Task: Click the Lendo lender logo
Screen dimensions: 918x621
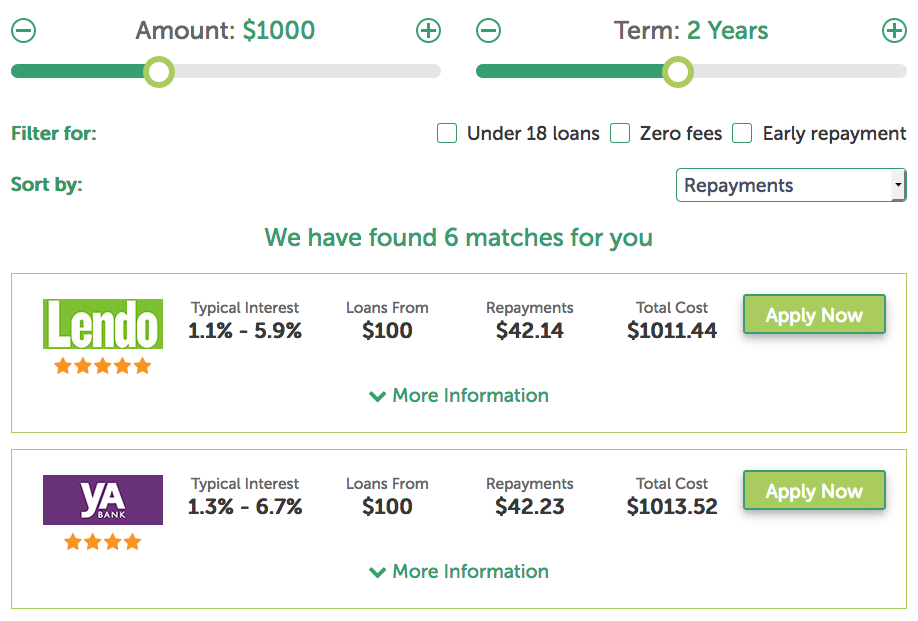Action: click(x=102, y=324)
